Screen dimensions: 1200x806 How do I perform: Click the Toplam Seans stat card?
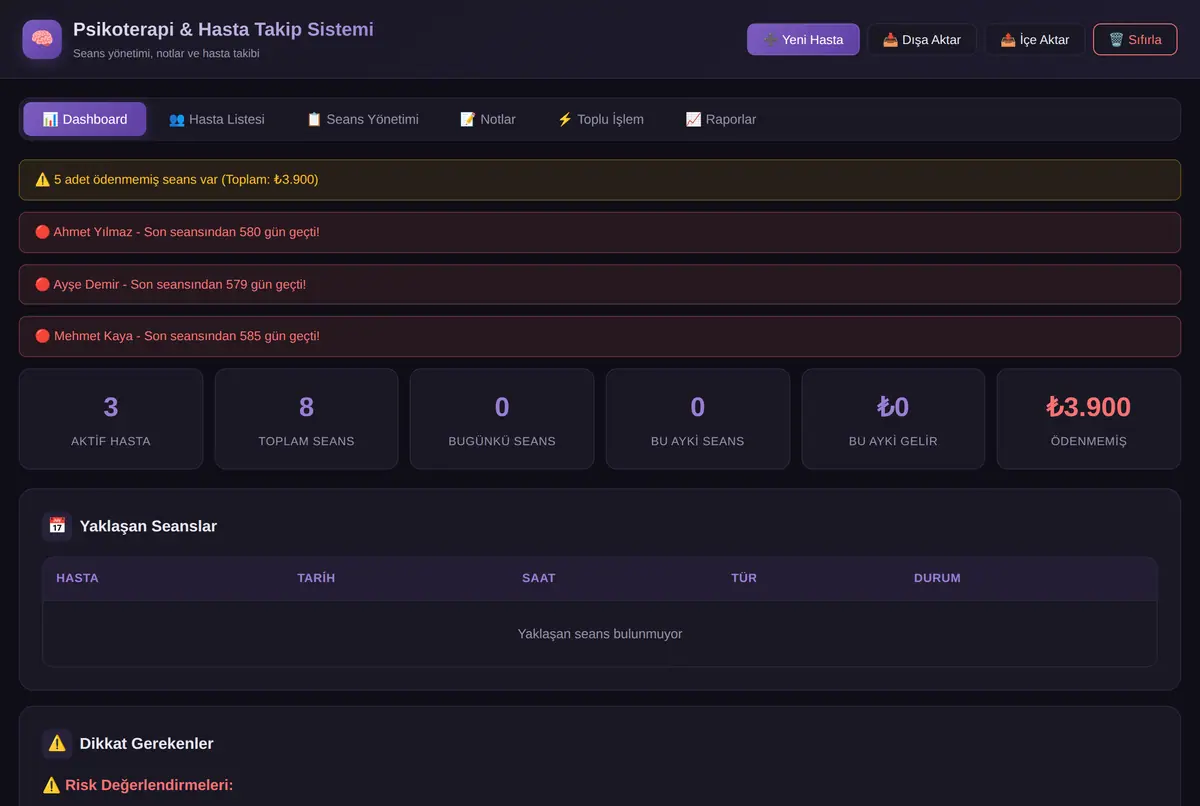pyautogui.click(x=306, y=419)
